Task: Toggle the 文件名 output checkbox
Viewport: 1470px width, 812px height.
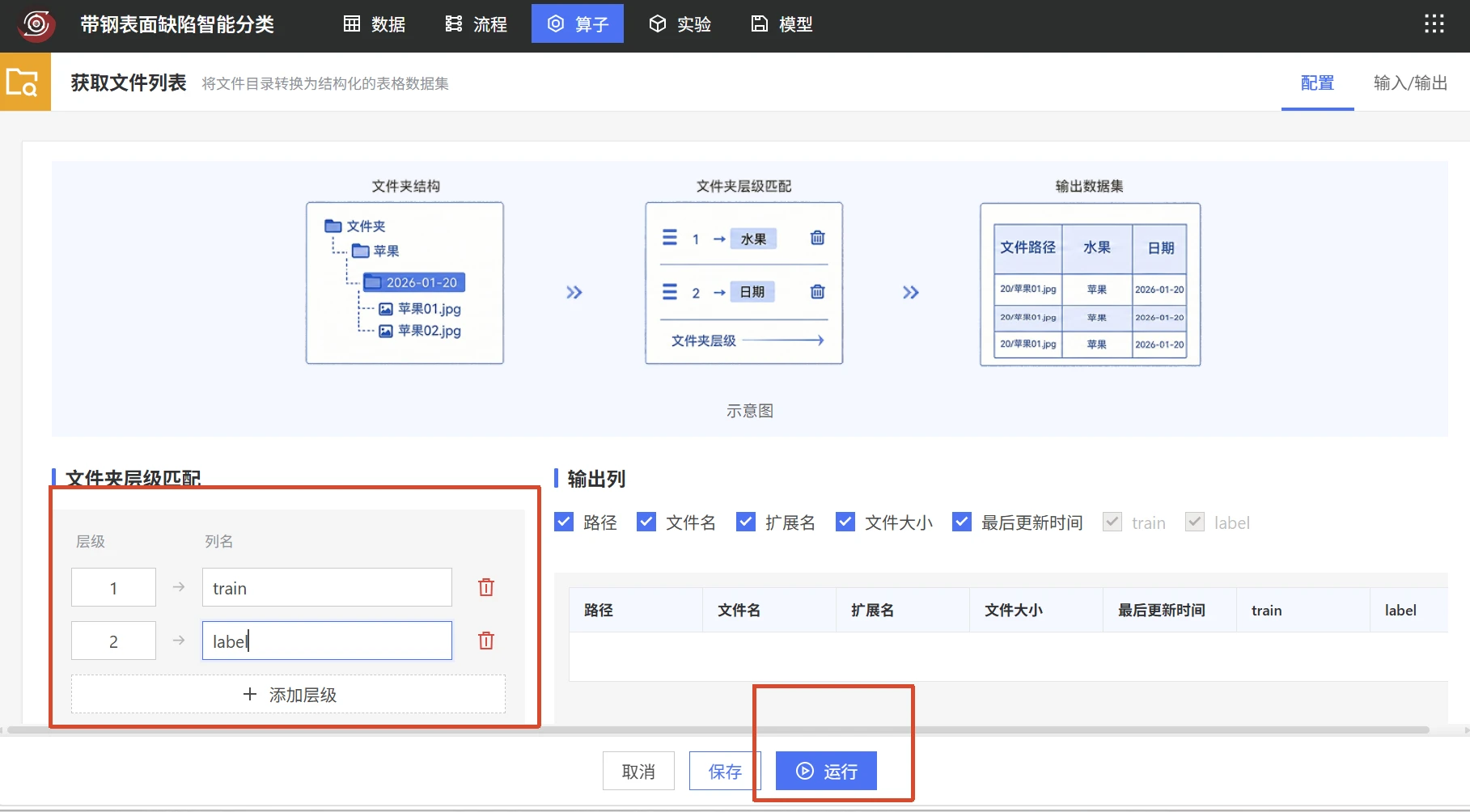Action: pyautogui.click(x=646, y=522)
